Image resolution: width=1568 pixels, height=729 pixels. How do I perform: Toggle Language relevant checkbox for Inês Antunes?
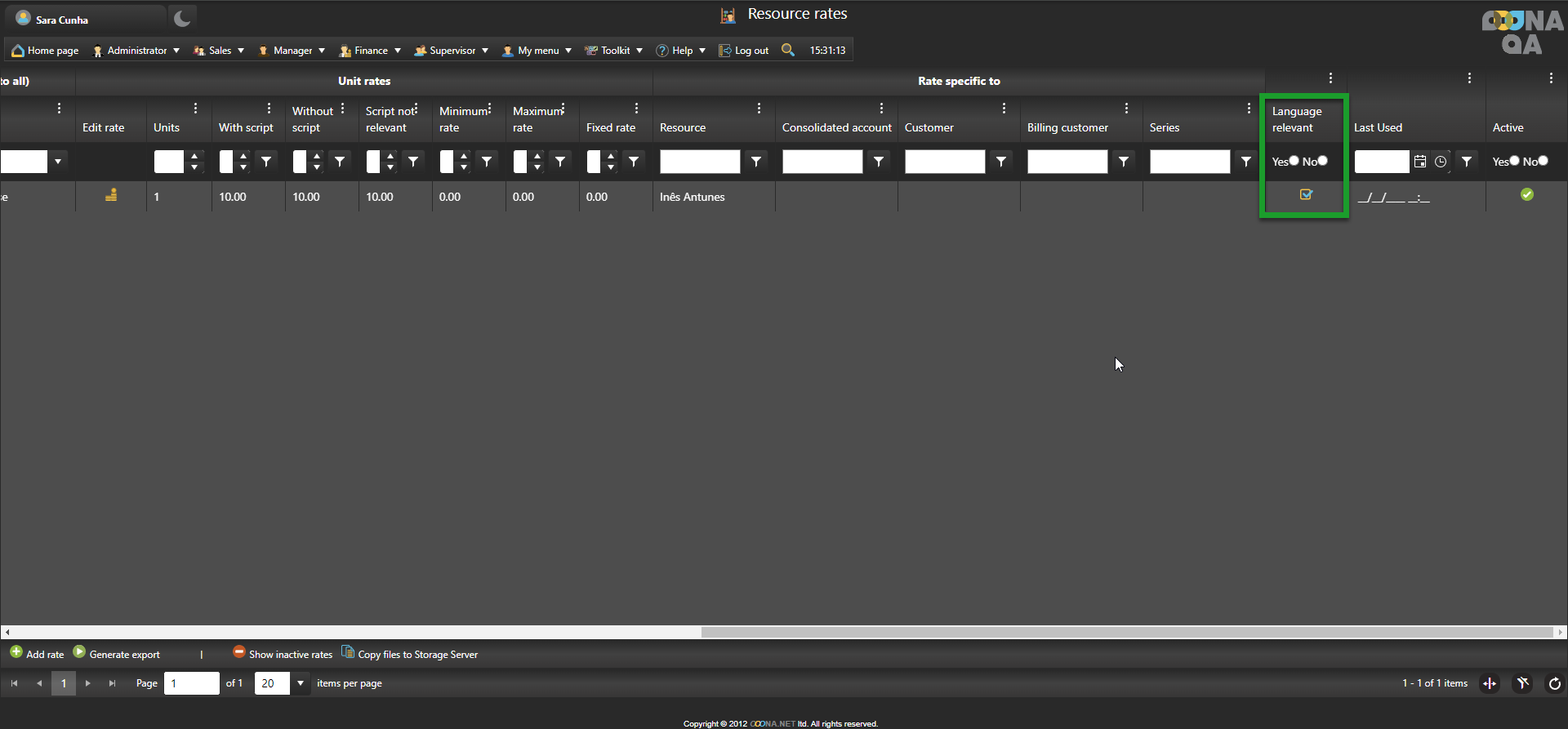point(1306,194)
